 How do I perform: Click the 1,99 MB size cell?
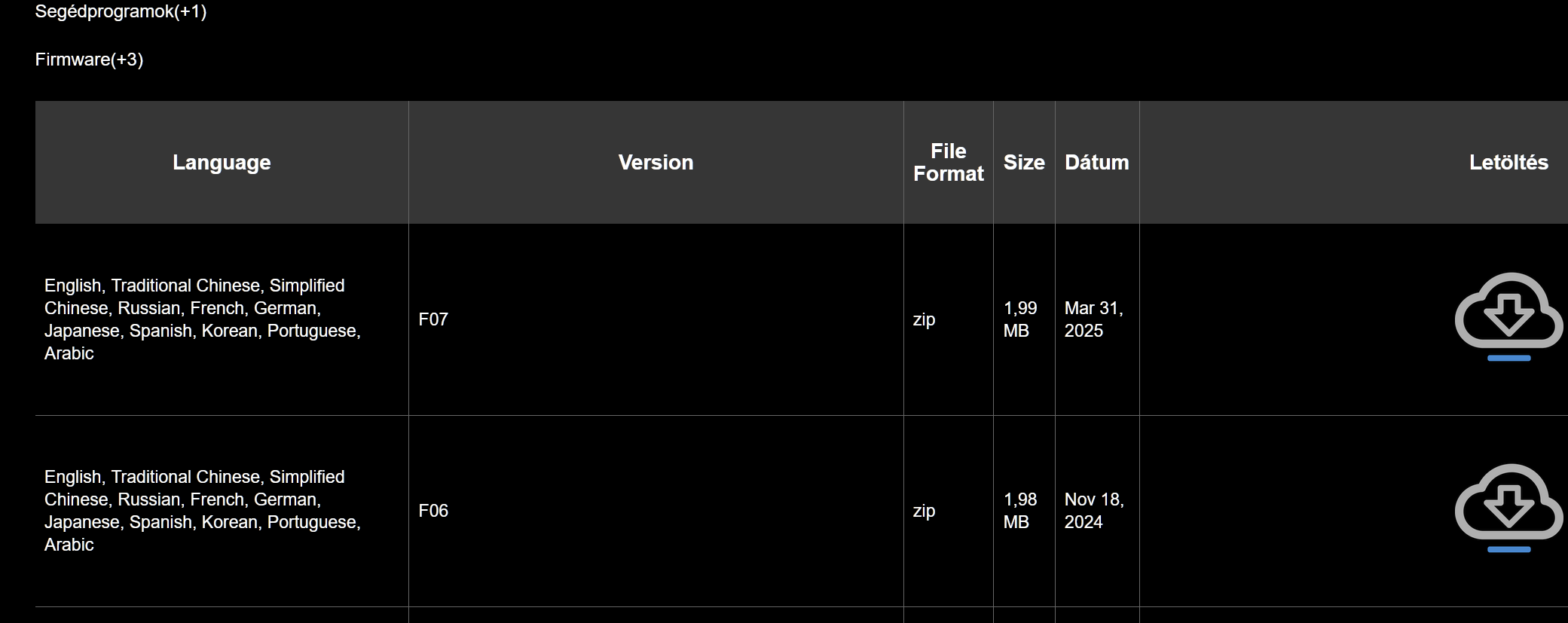pos(1020,319)
